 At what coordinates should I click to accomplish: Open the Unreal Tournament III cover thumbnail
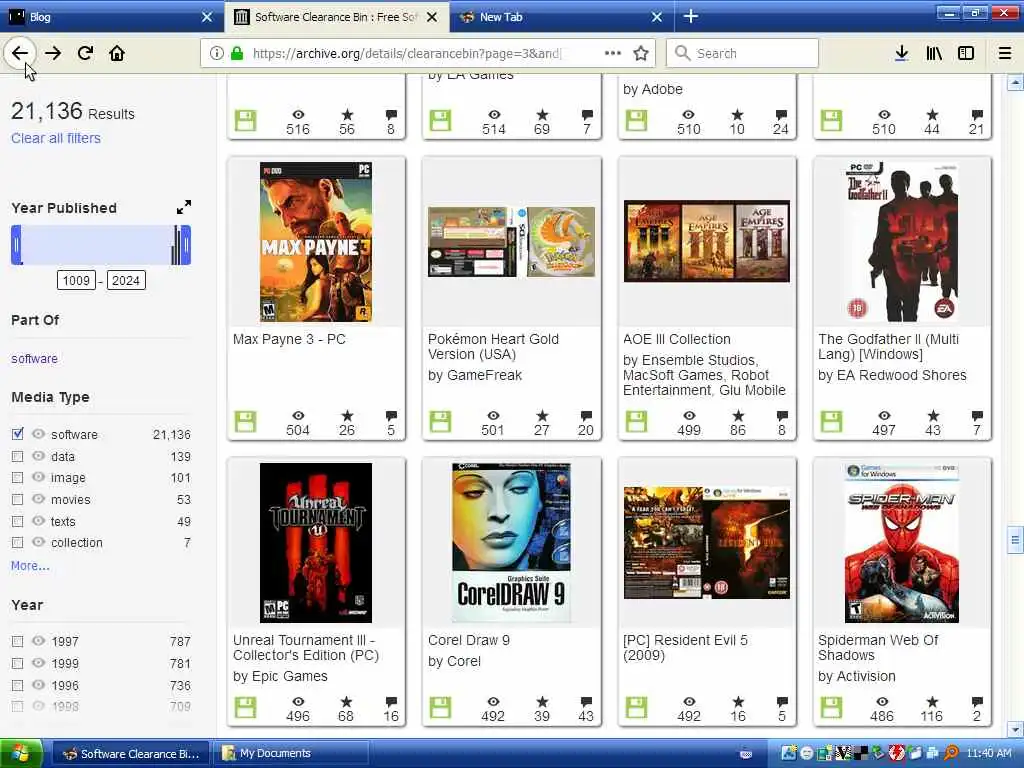316,543
